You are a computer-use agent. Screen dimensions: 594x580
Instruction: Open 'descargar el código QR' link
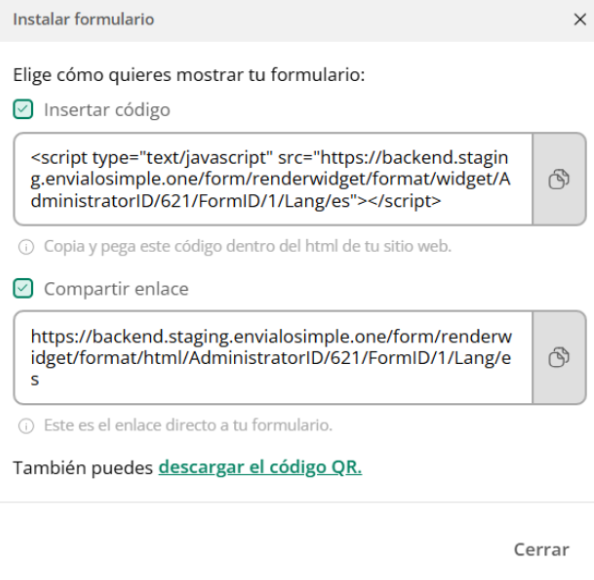(x=260, y=467)
